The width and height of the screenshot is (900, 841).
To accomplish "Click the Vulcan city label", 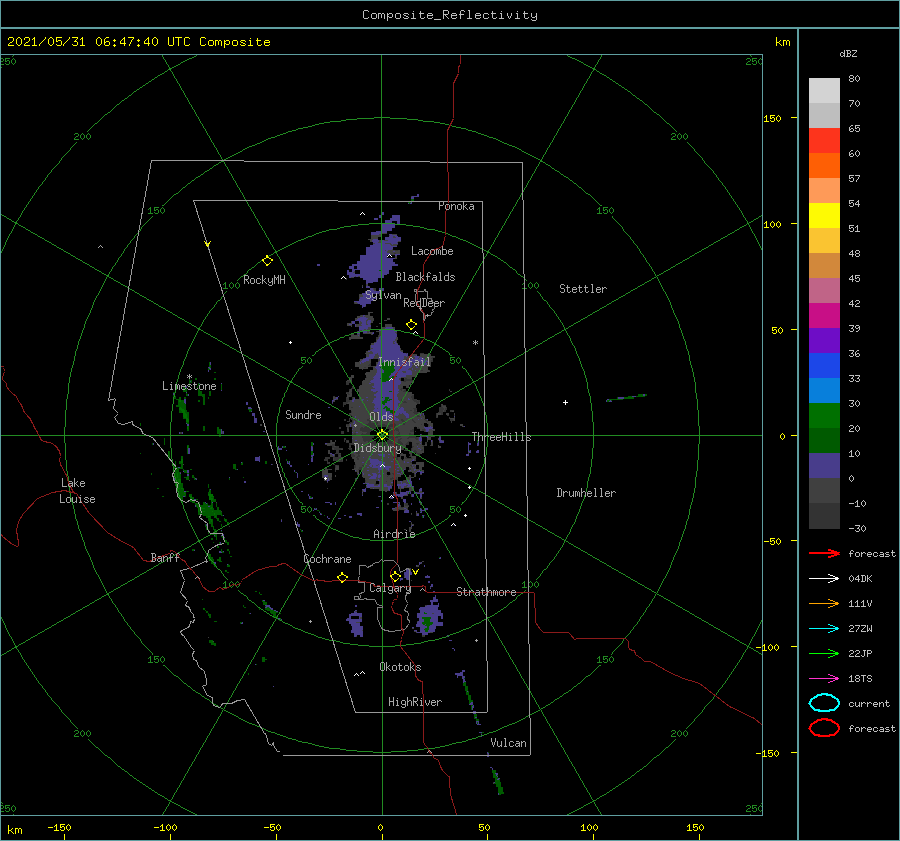I will (x=508, y=743).
